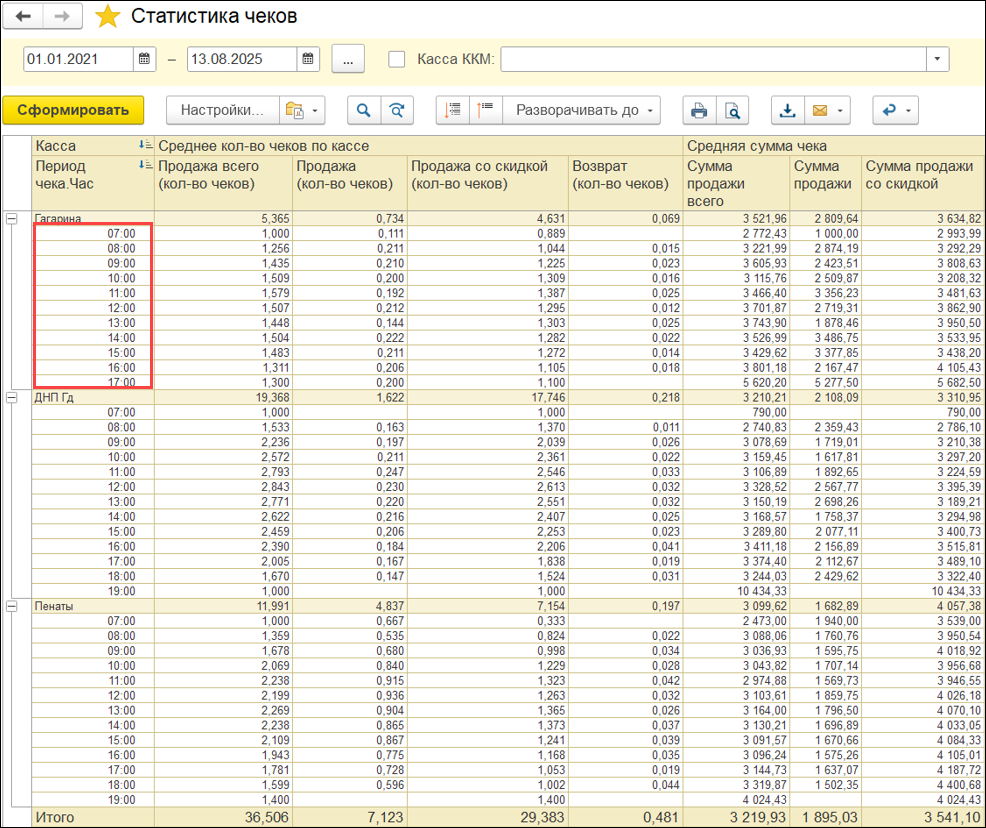Click the back navigation arrow

click(25, 17)
